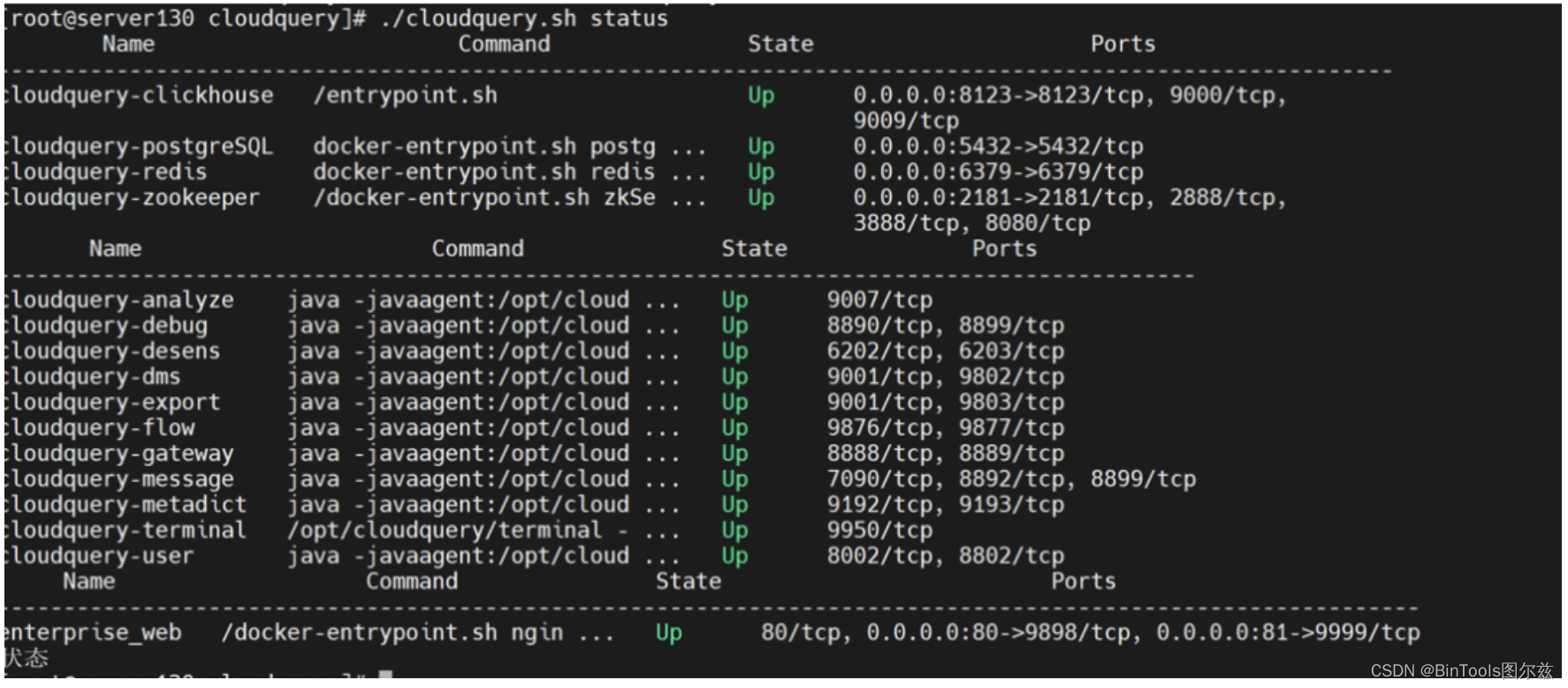Click port mapping '0.0.0.0:2181->2181/tcp, 2888/tcp,'
The height and width of the screenshot is (688, 1568).
coord(1069,198)
